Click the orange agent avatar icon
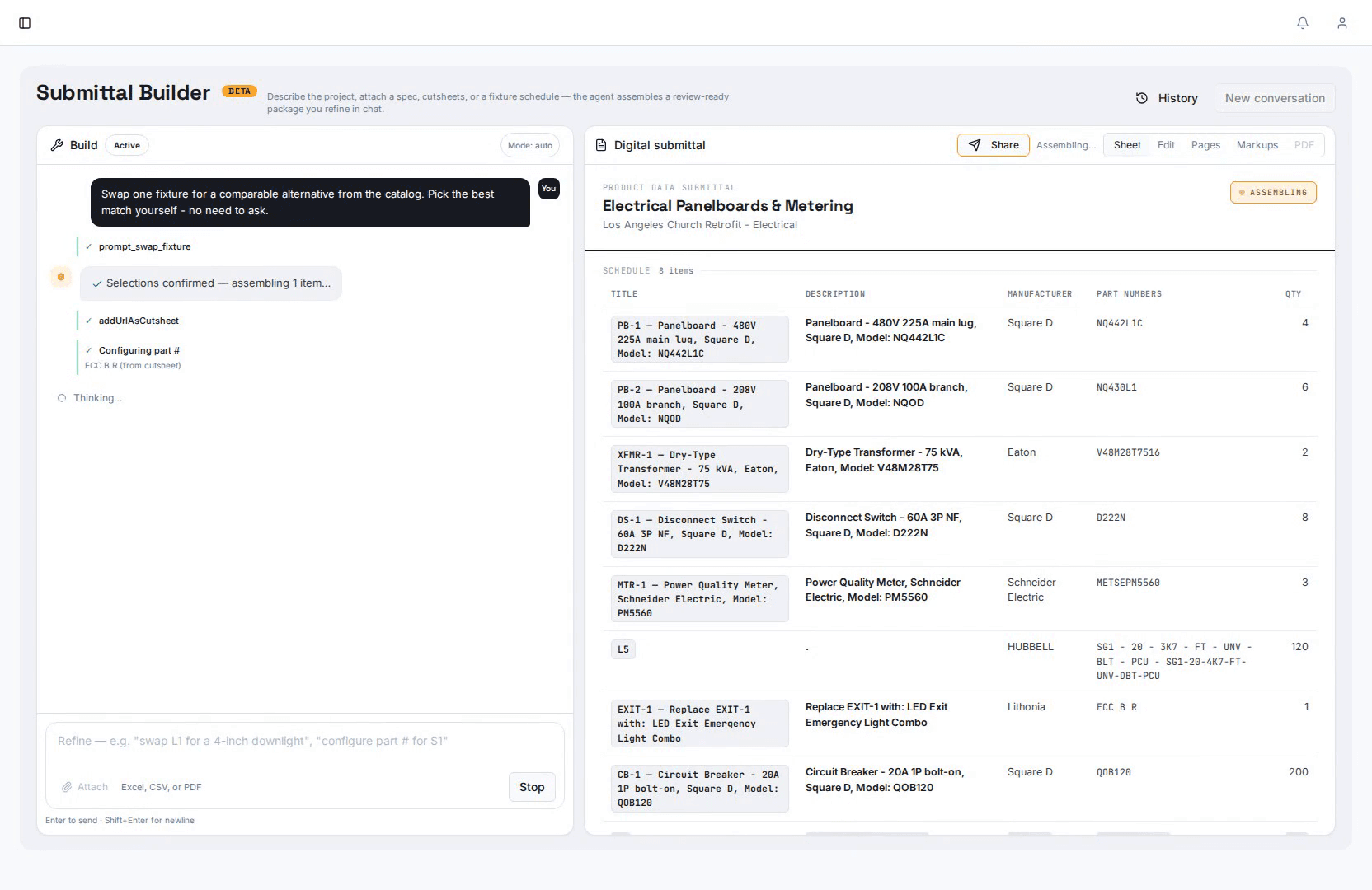 (61, 277)
